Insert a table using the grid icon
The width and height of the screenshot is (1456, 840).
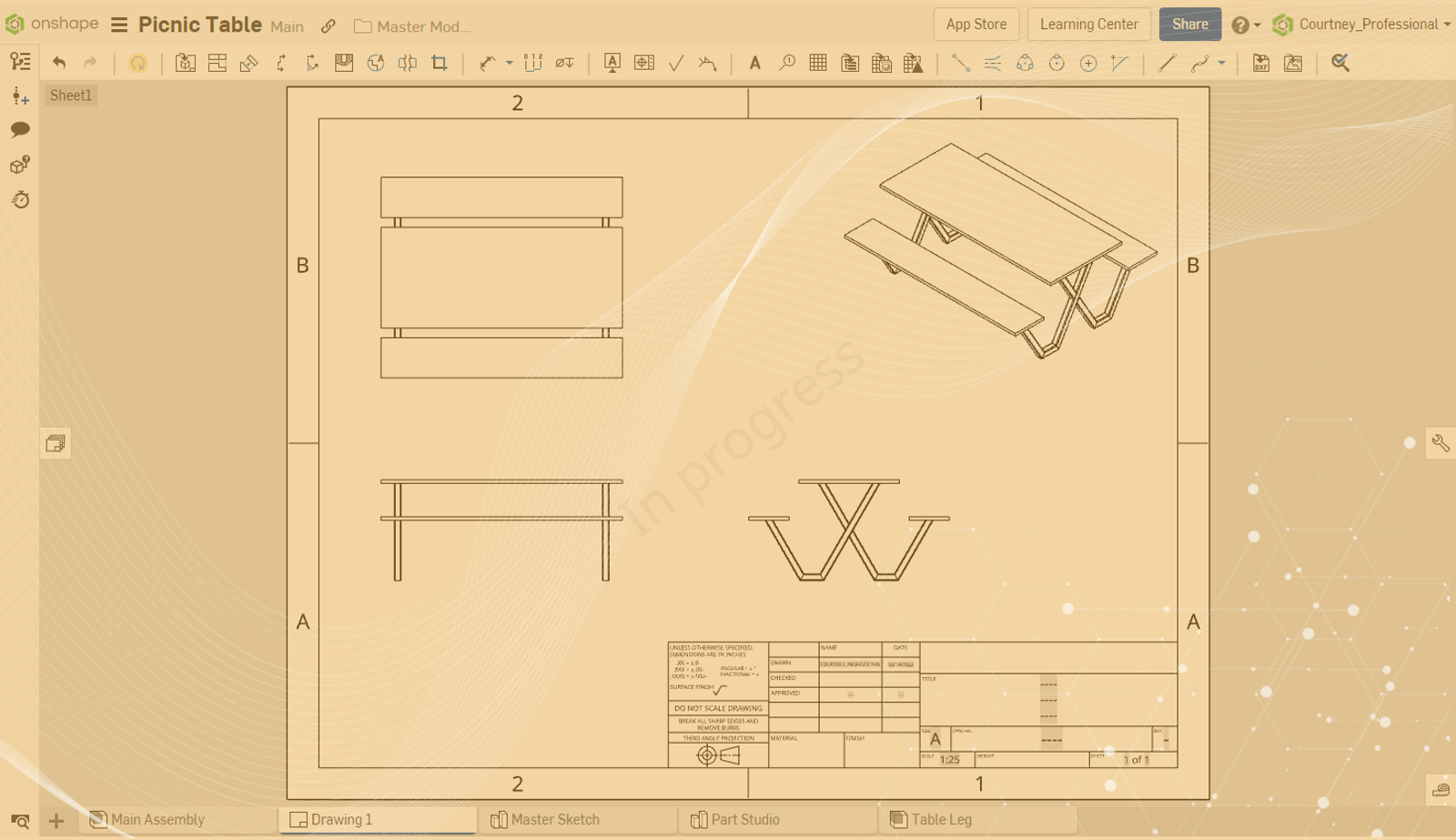click(818, 63)
